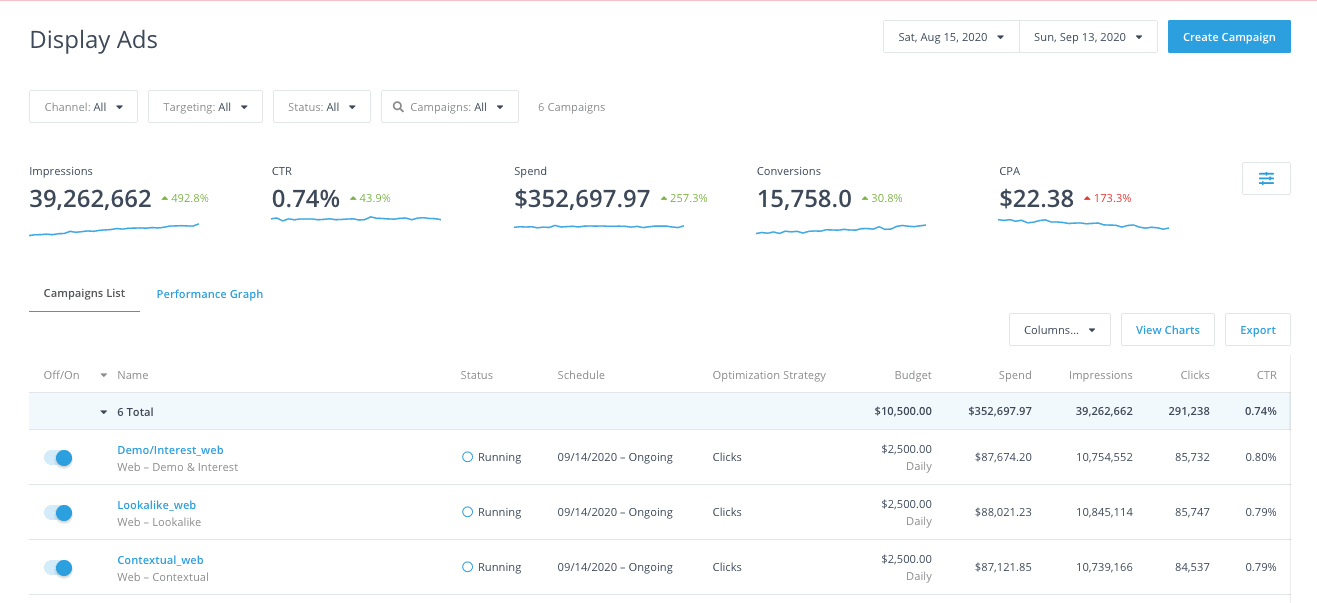The height and width of the screenshot is (603, 1317).
Task: Open the Channel filter dropdown
Action: tap(84, 107)
